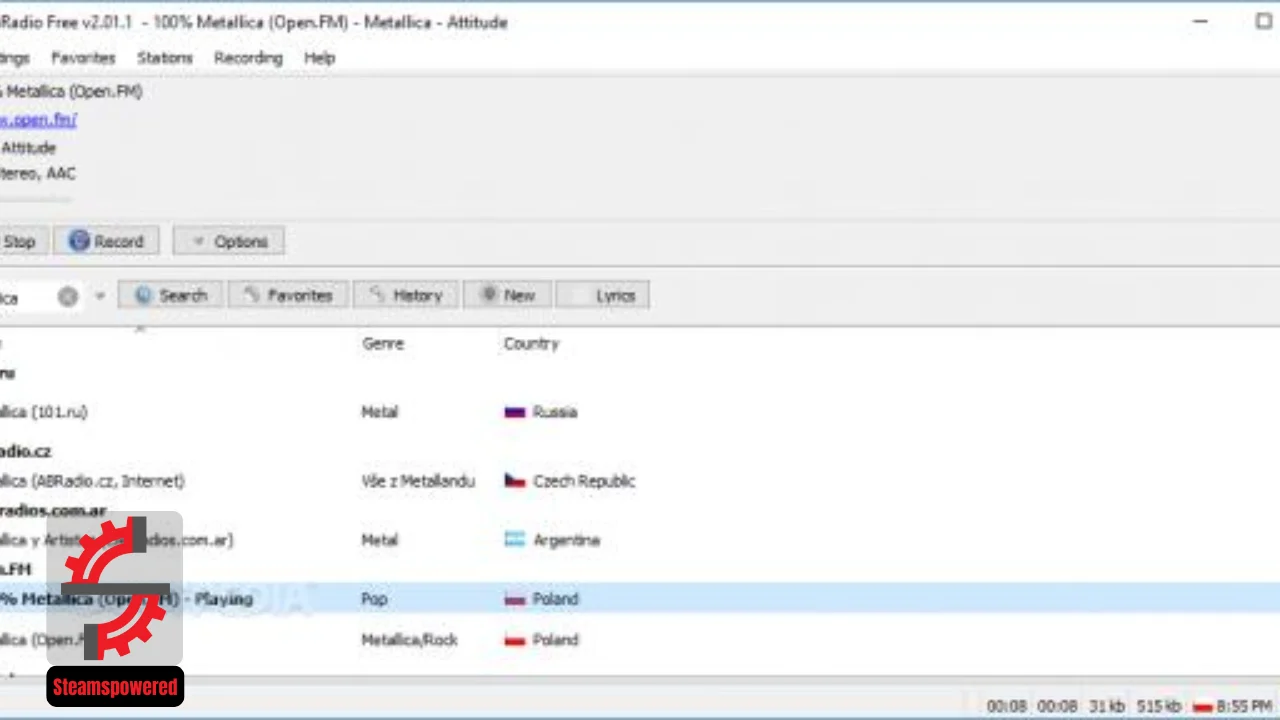The width and height of the screenshot is (1280, 720).
Task: Open the Recording menu
Action: tap(248, 58)
